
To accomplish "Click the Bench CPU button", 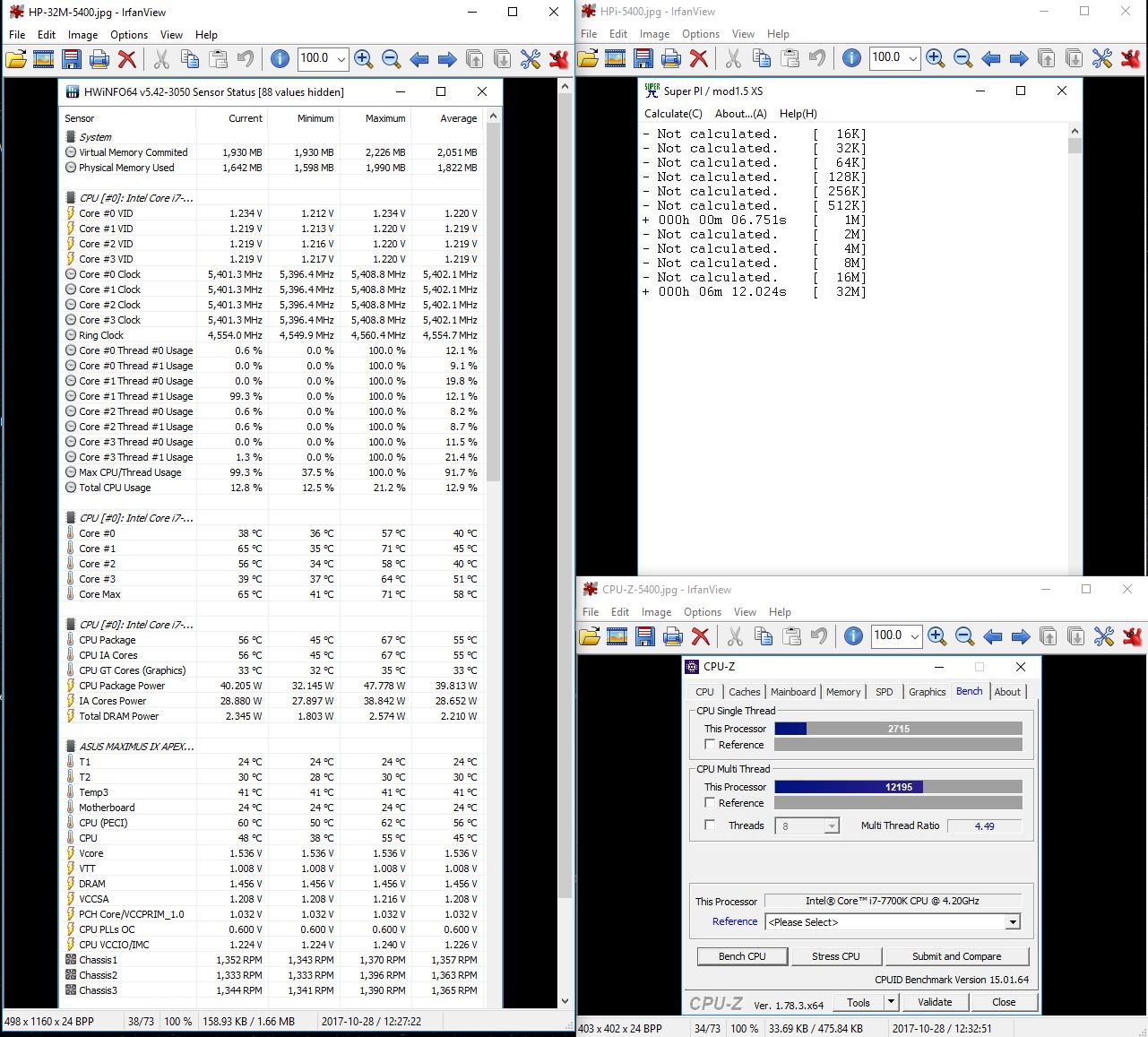I will pyautogui.click(x=742, y=956).
